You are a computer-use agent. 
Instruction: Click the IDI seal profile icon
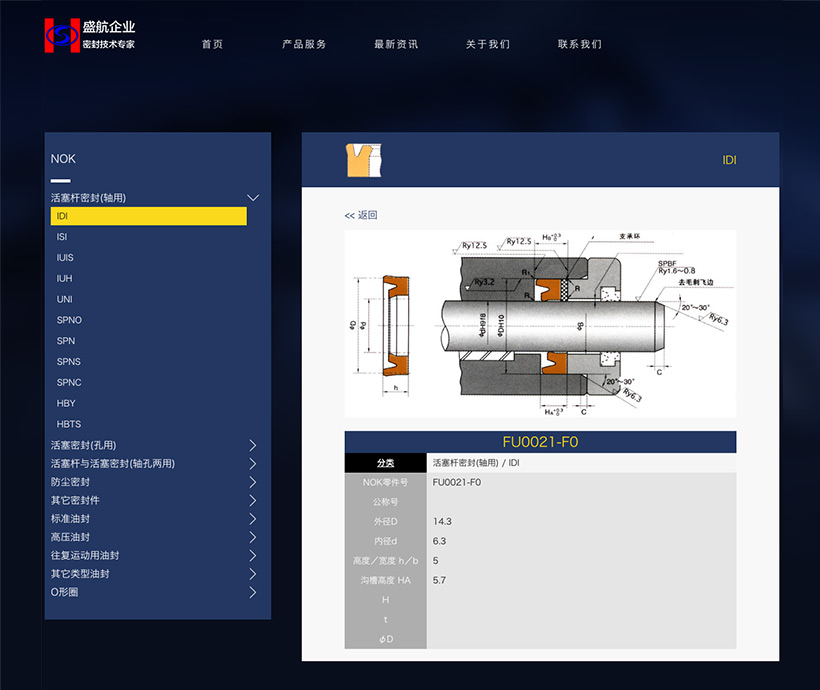(365, 160)
